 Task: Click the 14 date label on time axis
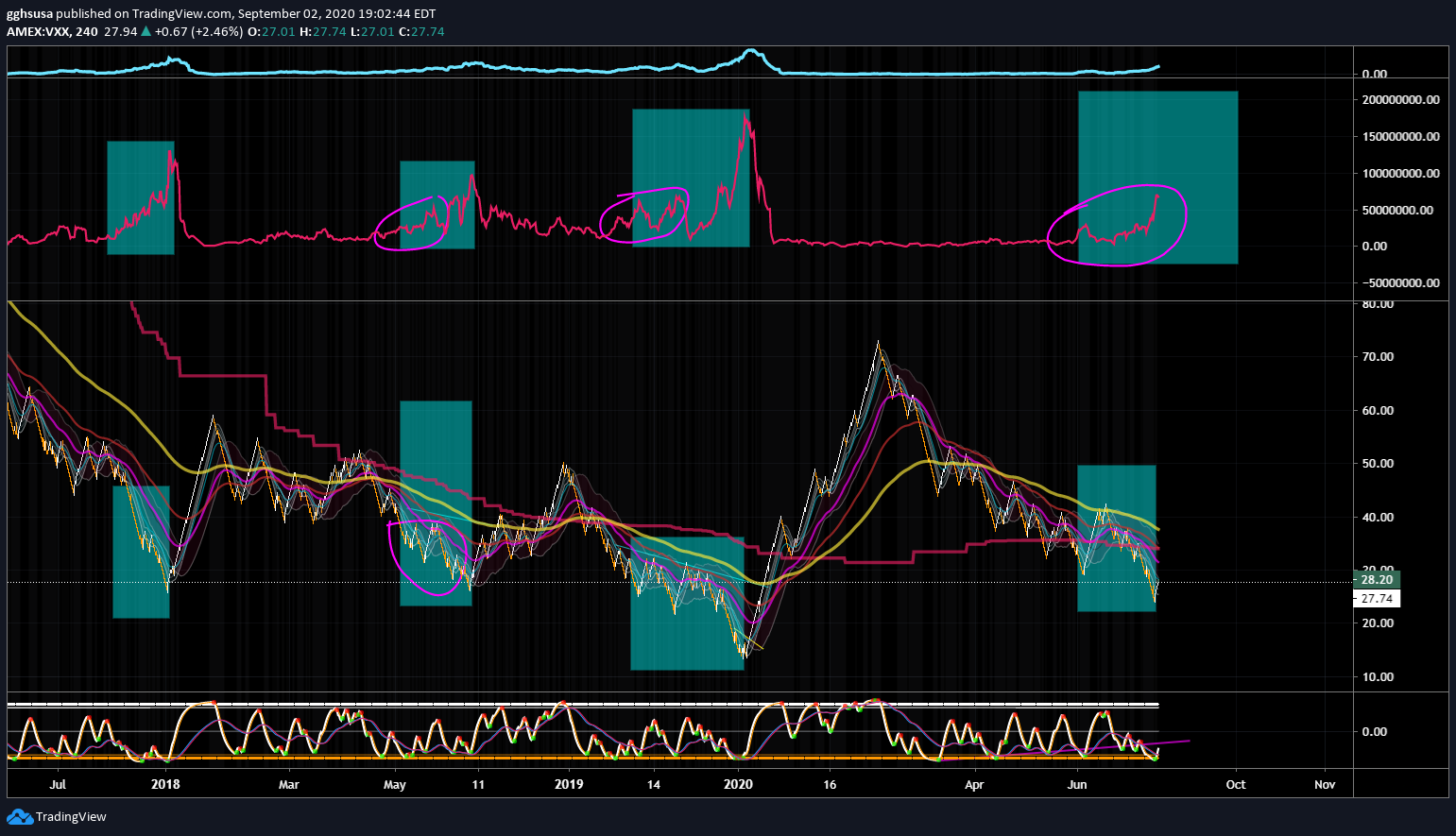[653, 785]
